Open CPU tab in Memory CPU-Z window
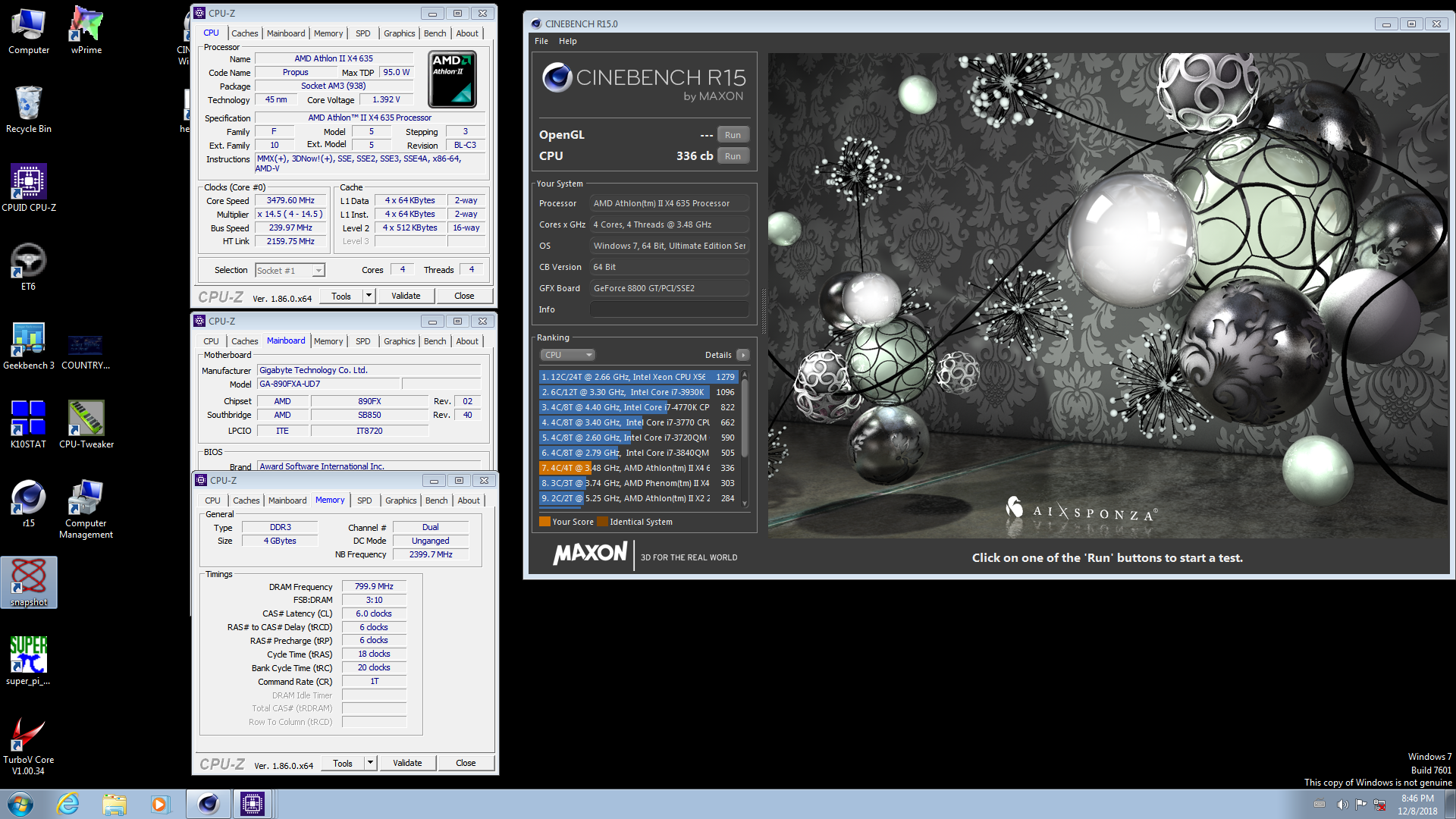The image size is (1456, 819). pyautogui.click(x=212, y=500)
